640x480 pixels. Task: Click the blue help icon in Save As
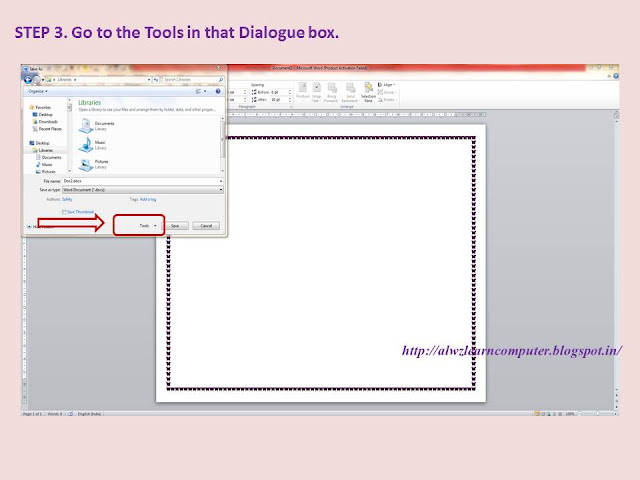(218, 91)
